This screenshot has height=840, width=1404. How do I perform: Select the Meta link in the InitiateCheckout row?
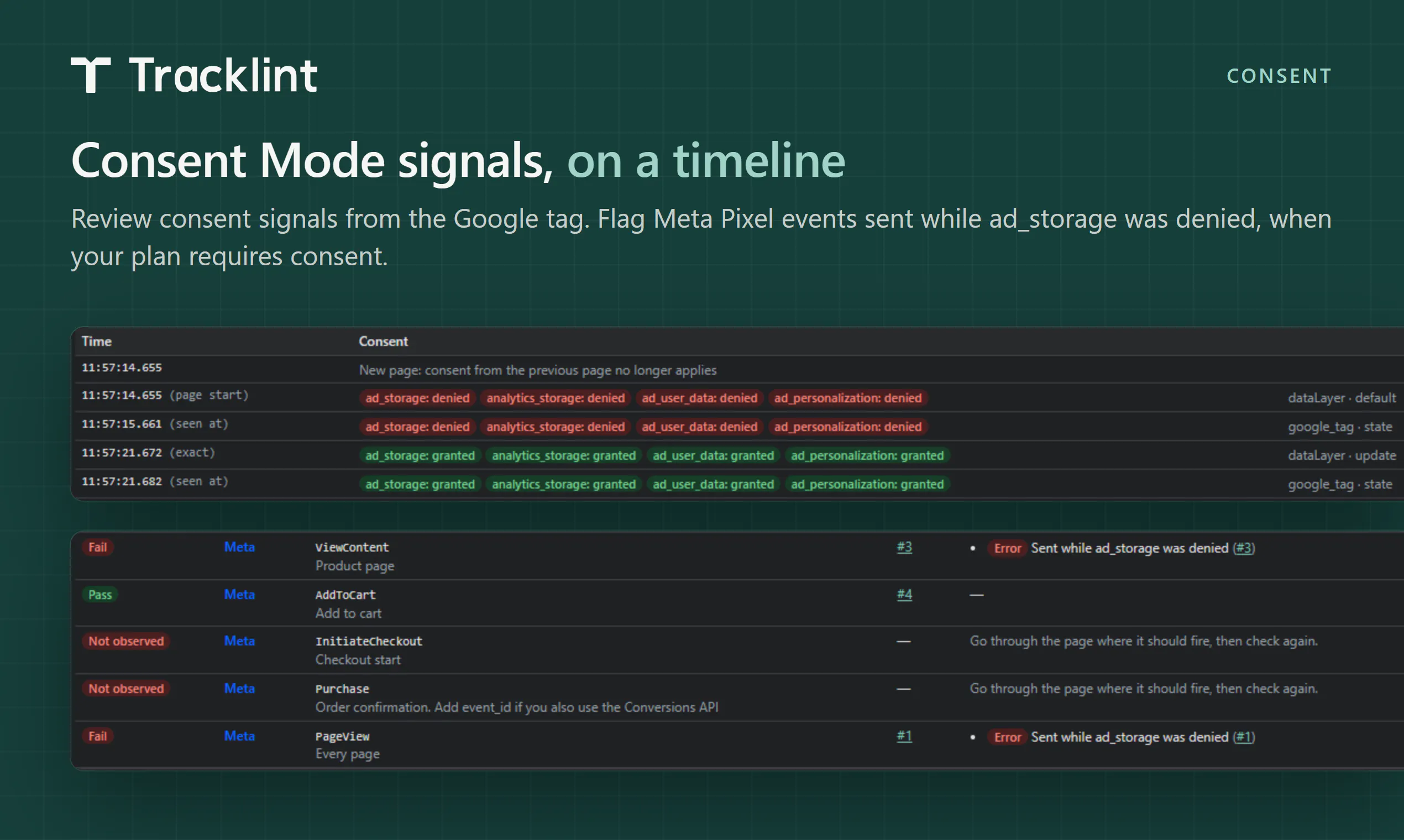click(239, 641)
